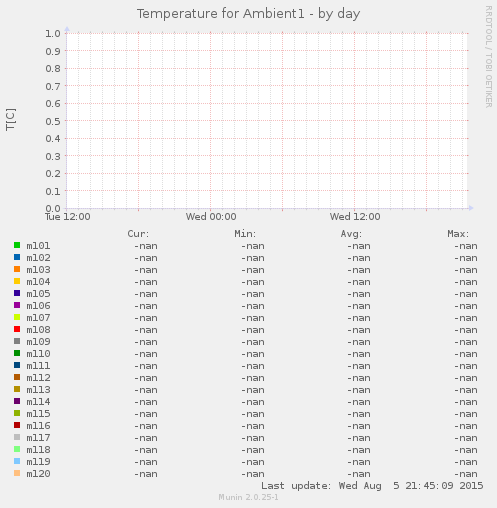Click the 0.0 y-axis tick label
The image size is (497, 508).
click(x=53, y=209)
